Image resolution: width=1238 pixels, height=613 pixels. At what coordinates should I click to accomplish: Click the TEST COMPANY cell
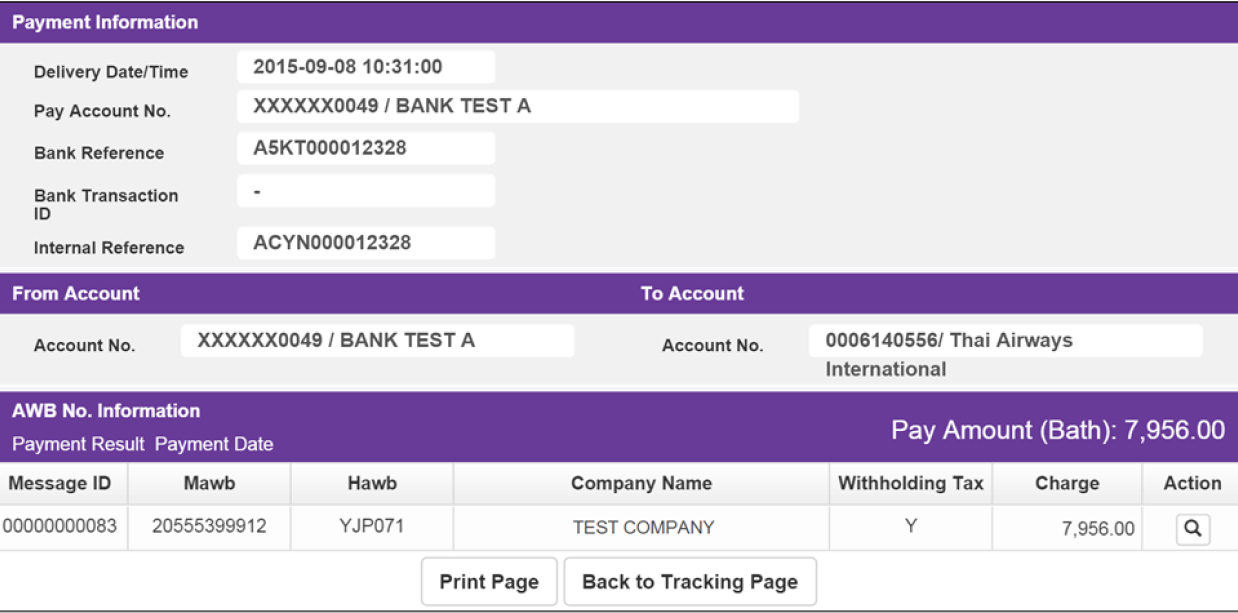coord(643,528)
